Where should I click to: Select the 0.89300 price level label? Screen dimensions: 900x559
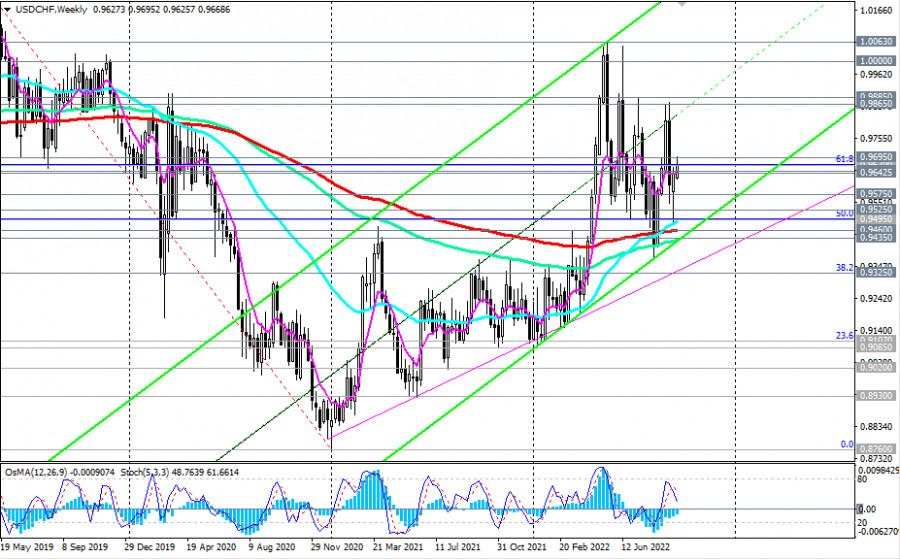pyautogui.click(x=876, y=396)
